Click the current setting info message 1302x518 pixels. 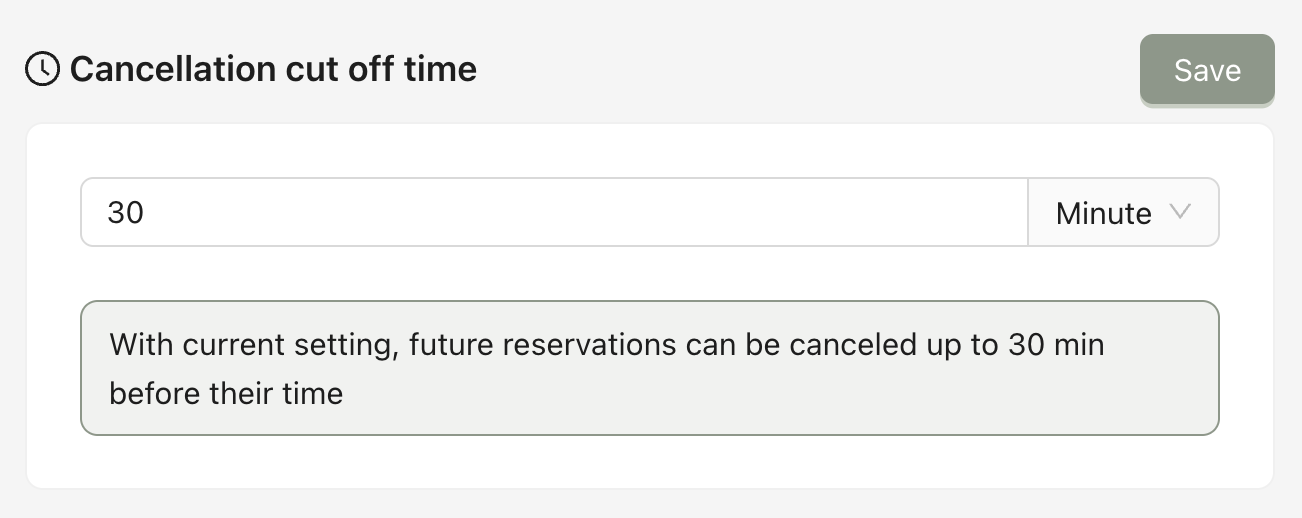(x=649, y=368)
